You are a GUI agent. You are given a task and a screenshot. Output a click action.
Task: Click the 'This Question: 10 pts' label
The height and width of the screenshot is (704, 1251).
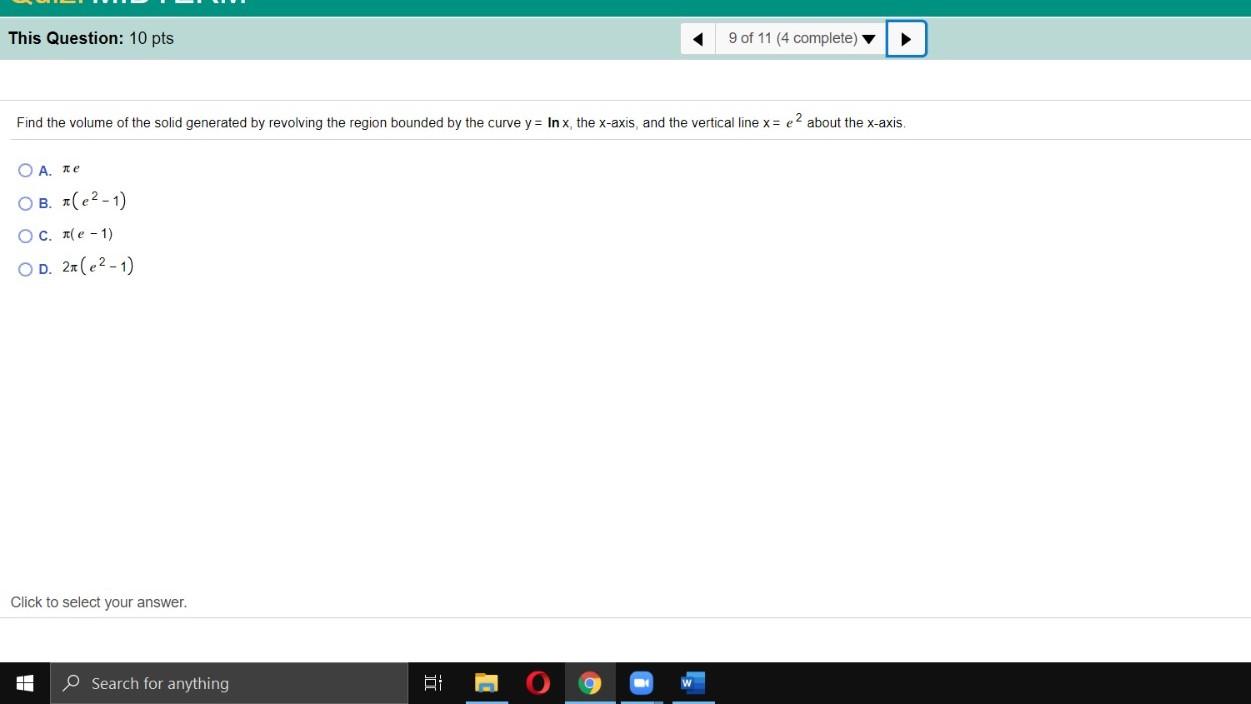point(90,38)
